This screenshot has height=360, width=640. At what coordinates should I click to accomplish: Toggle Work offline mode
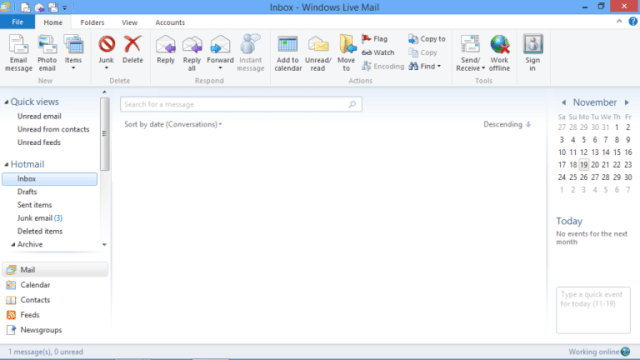[x=500, y=53]
